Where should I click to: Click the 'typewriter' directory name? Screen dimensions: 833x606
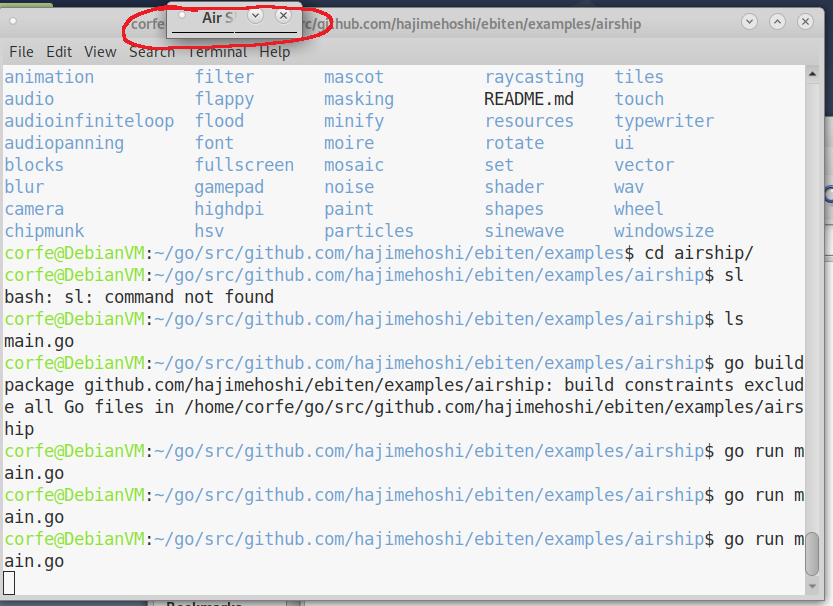point(664,121)
